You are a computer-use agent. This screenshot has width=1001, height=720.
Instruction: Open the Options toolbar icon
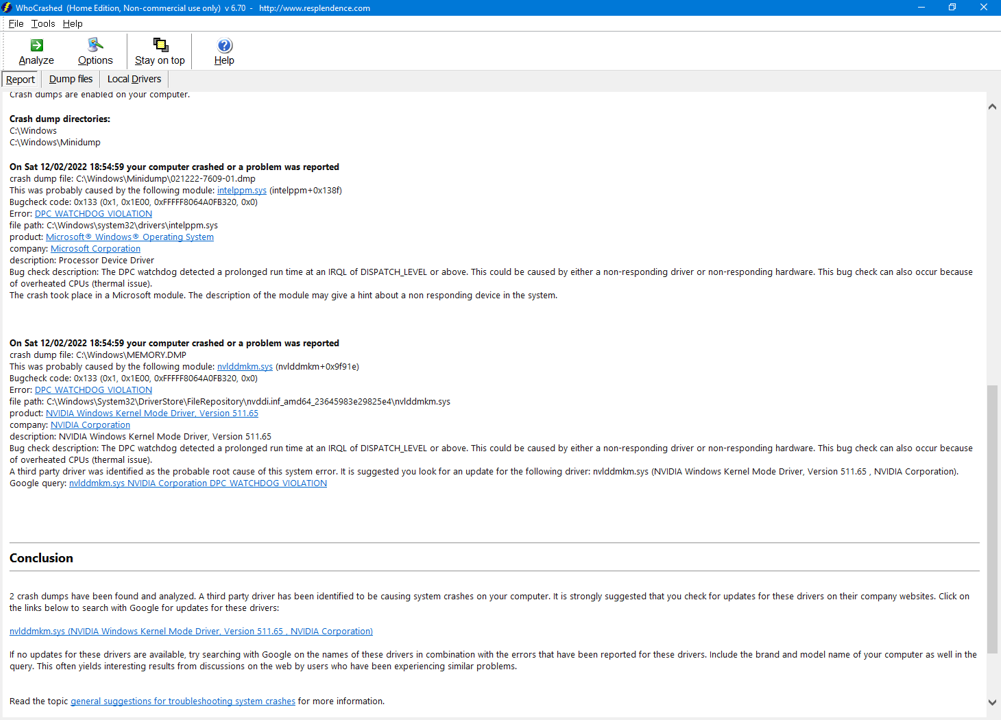tap(95, 45)
